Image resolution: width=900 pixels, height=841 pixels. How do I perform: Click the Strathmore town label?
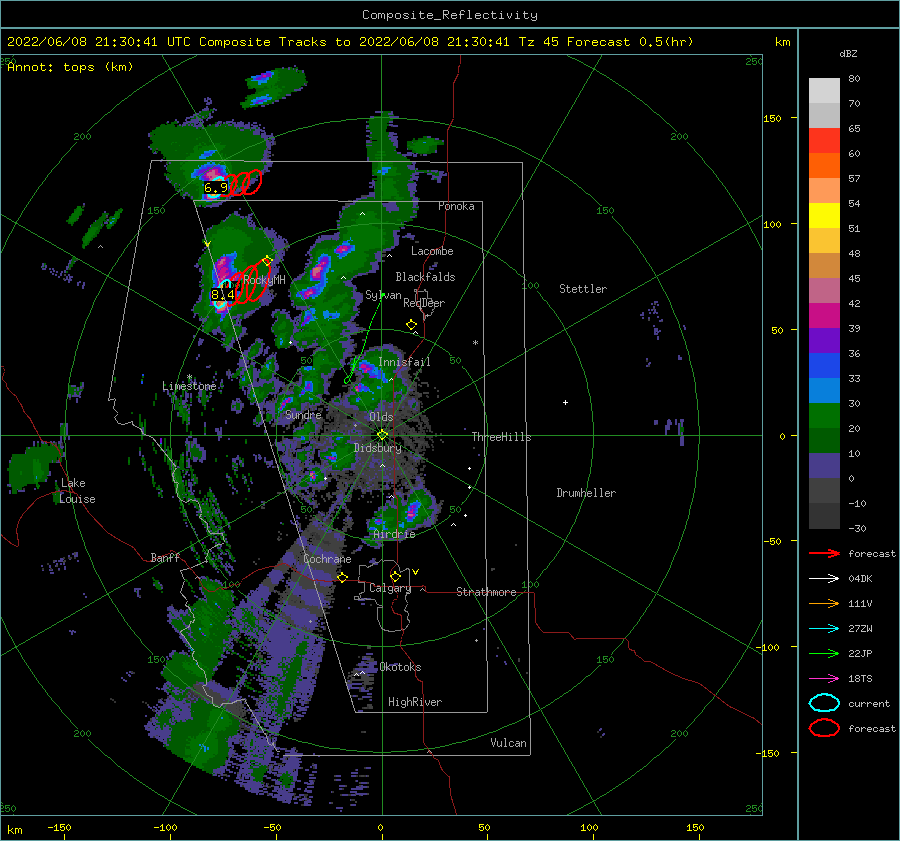[x=486, y=592]
